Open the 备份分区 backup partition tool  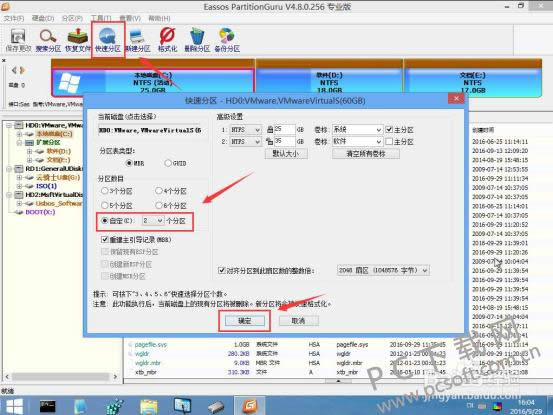pos(227,39)
